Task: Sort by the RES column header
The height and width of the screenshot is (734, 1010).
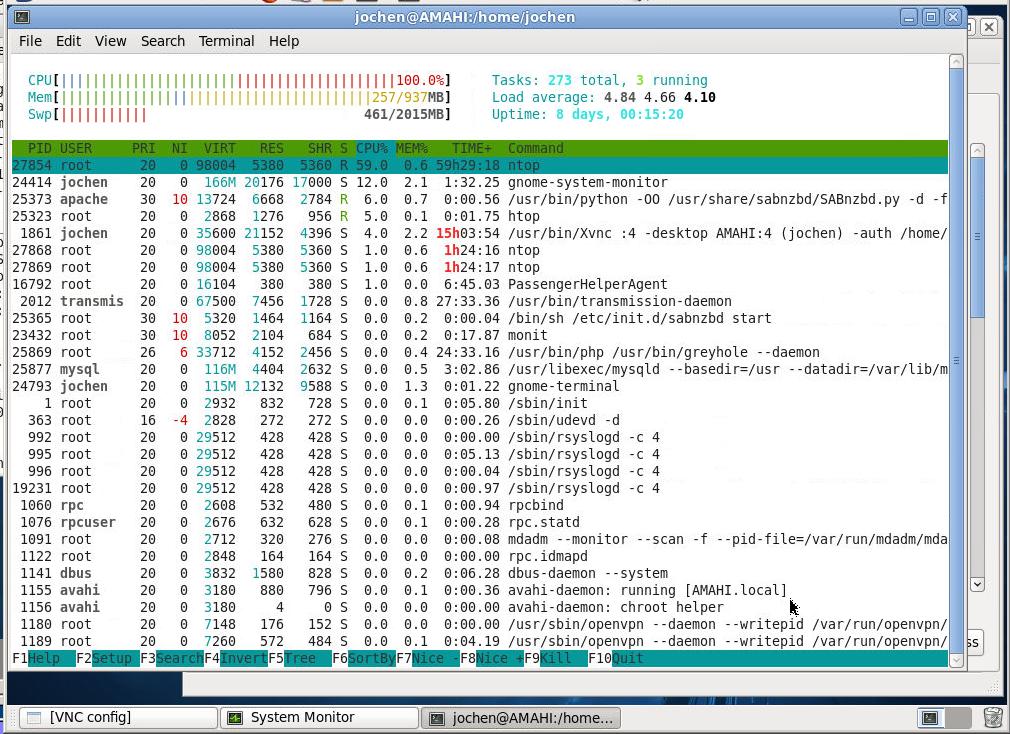Action: tap(272, 148)
